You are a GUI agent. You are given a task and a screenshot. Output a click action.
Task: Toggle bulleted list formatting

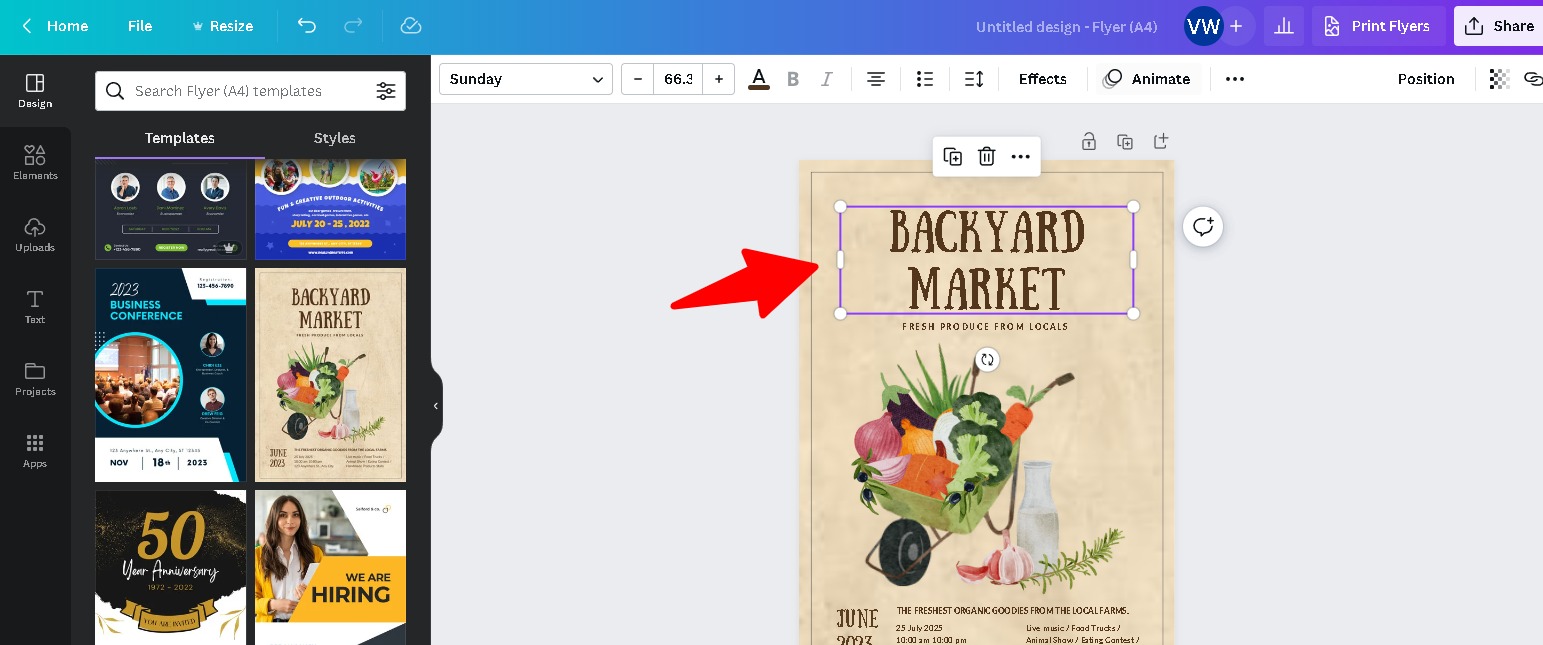[x=924, y=79]
